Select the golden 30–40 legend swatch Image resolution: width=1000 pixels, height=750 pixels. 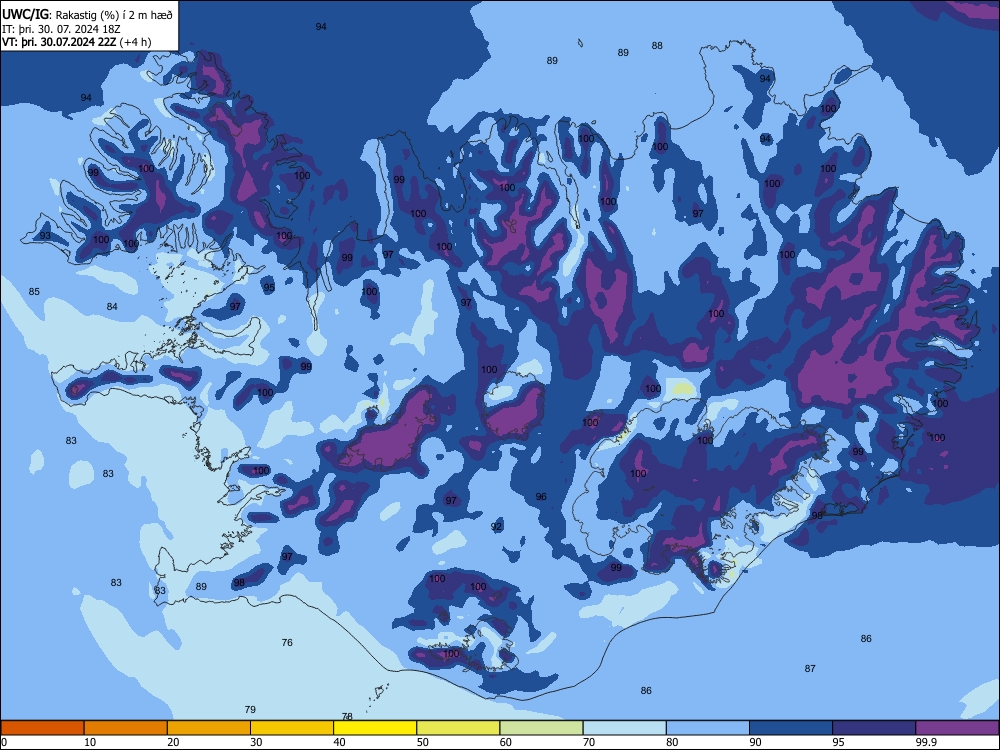(292, 728)
